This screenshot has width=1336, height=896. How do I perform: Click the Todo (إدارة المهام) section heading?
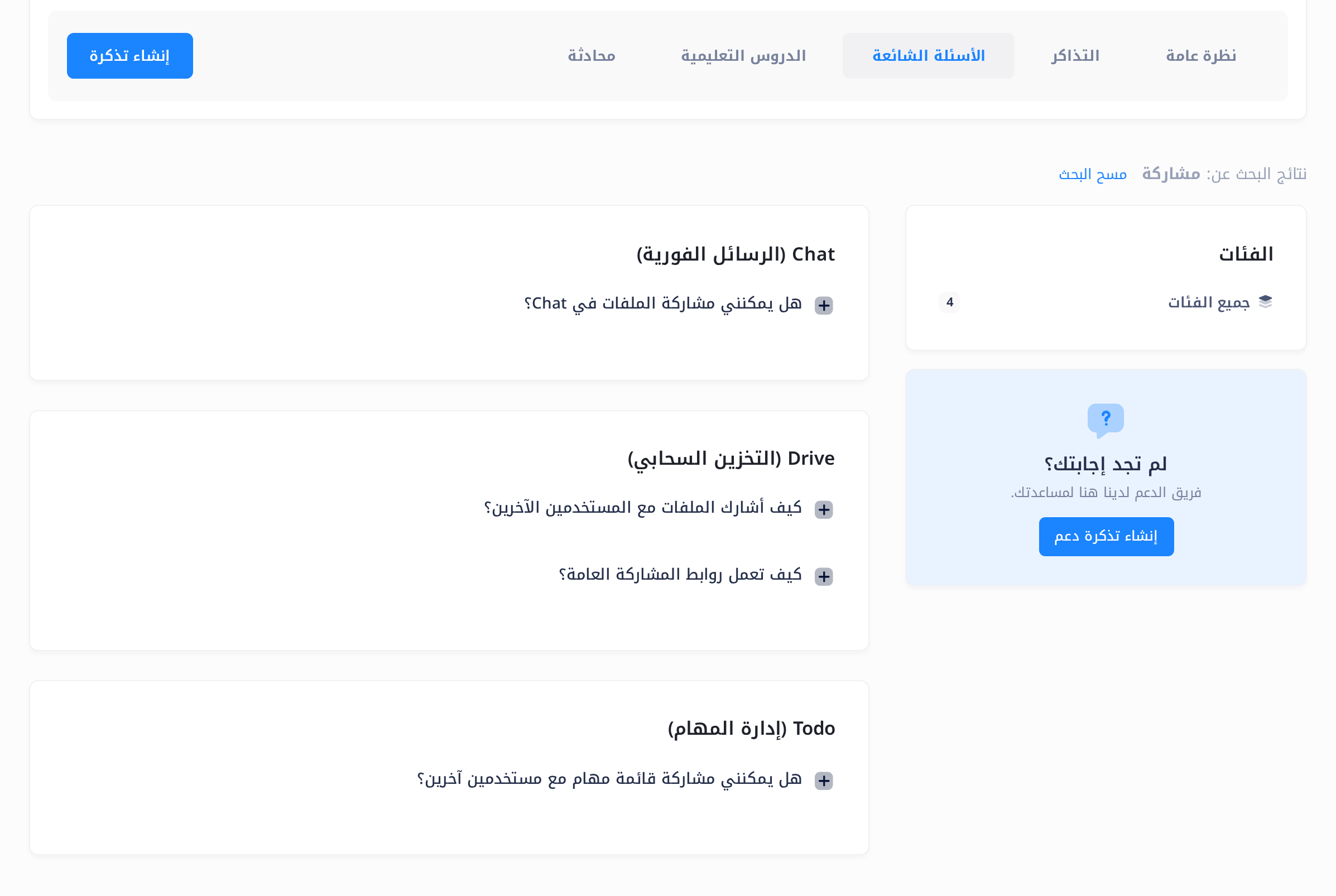(x=751, y=729)
